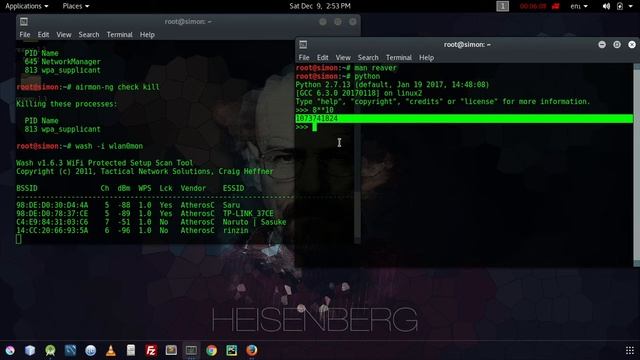Open the system menu arrow at far right
This screenshot has height=360, width=640.
(631, 6)
